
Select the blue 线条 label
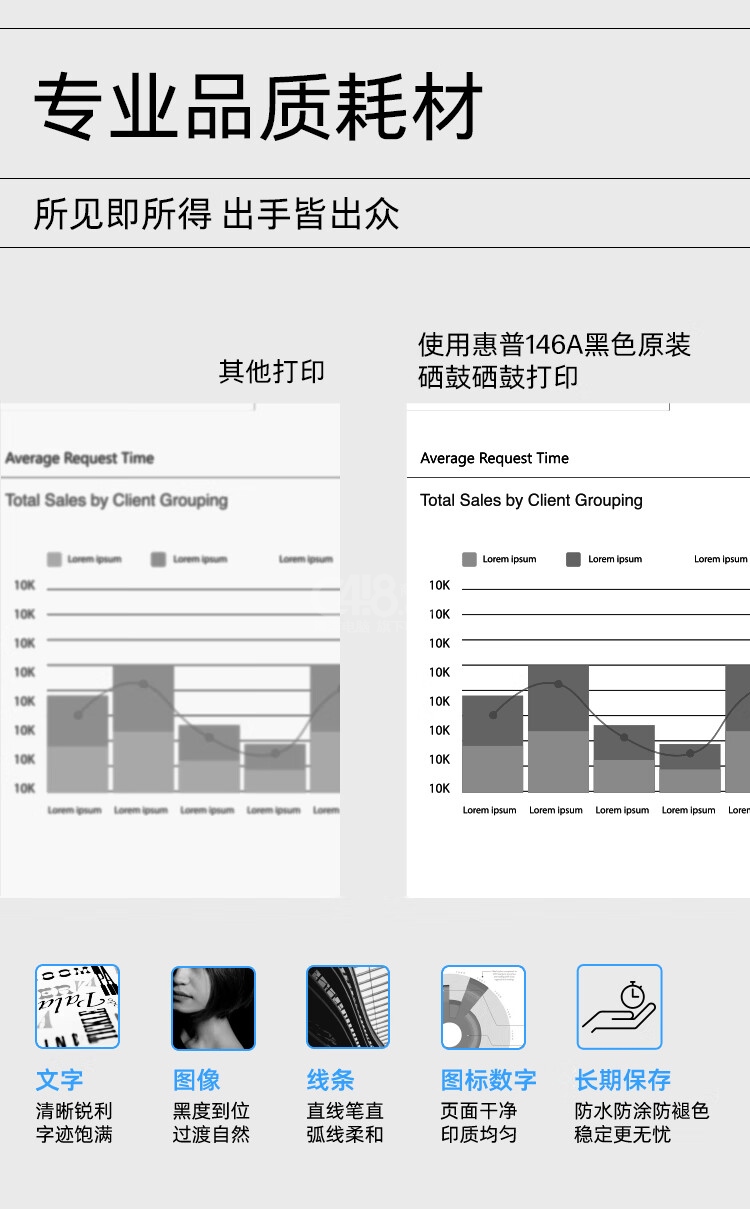[330, 1080]
